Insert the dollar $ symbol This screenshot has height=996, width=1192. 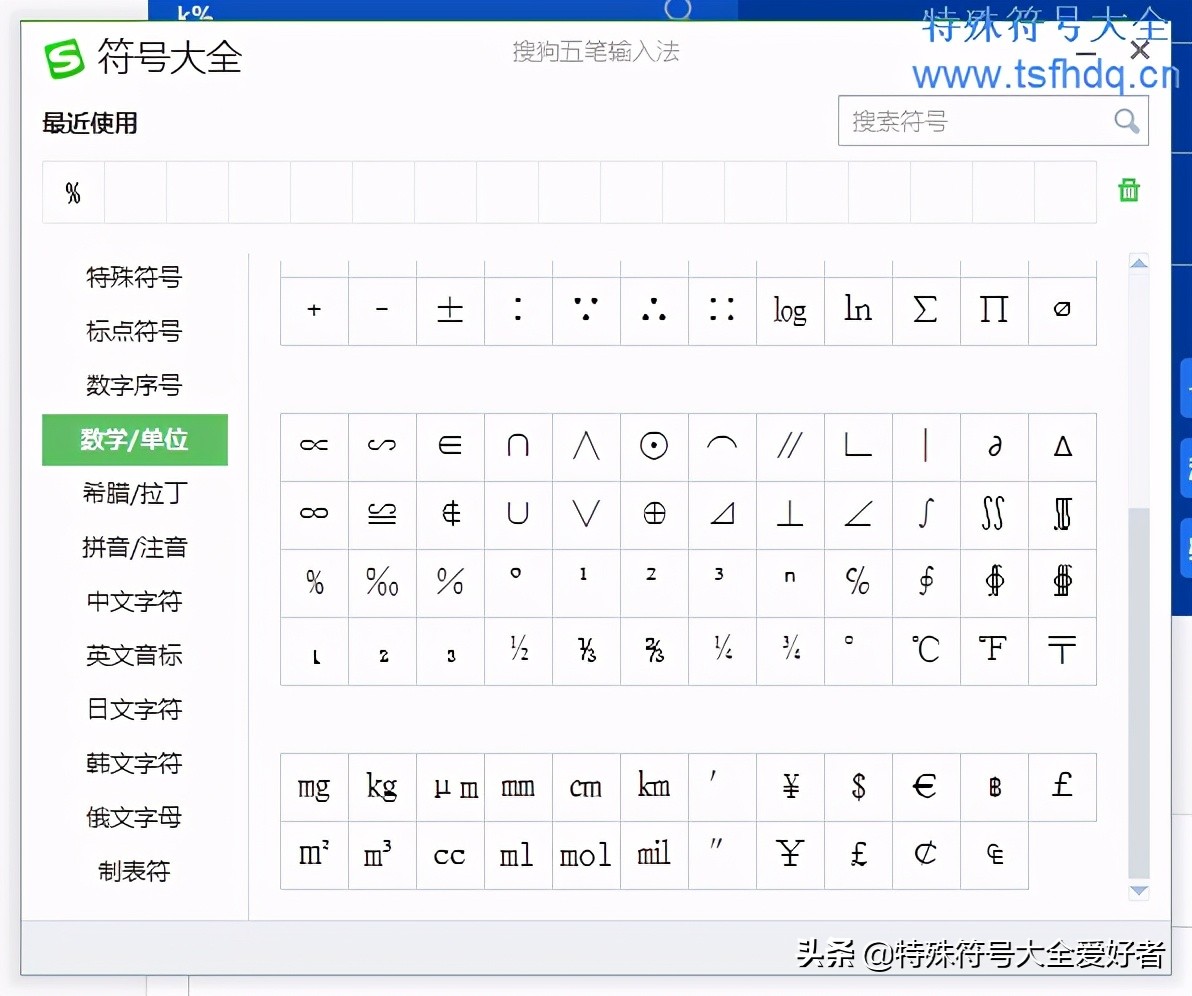click(858, 786)
